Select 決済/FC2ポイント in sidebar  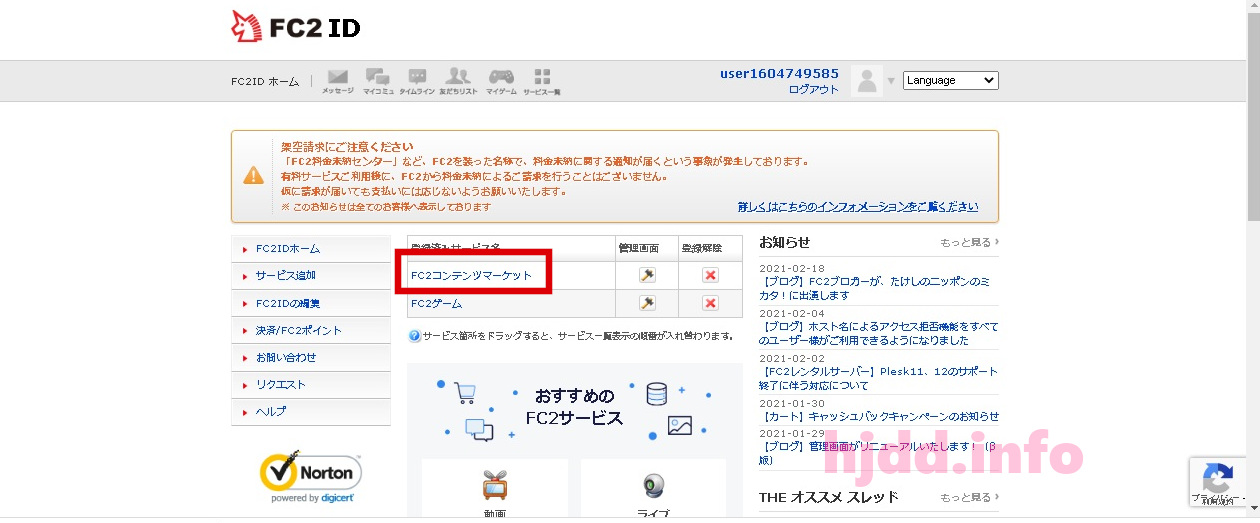(x=311, y=330)
